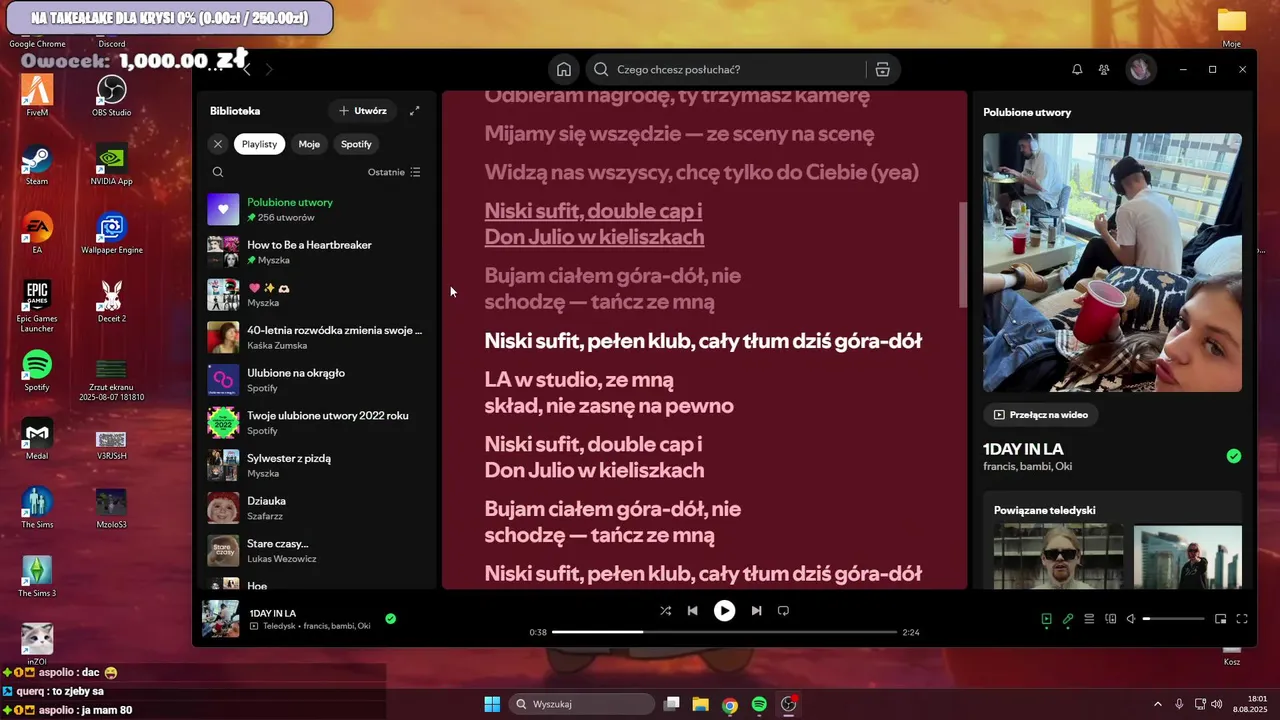Open Sylwester z pizdą playlist
Image resolution: width=1280 pixels, height=720 pixels.
[316, 465]
